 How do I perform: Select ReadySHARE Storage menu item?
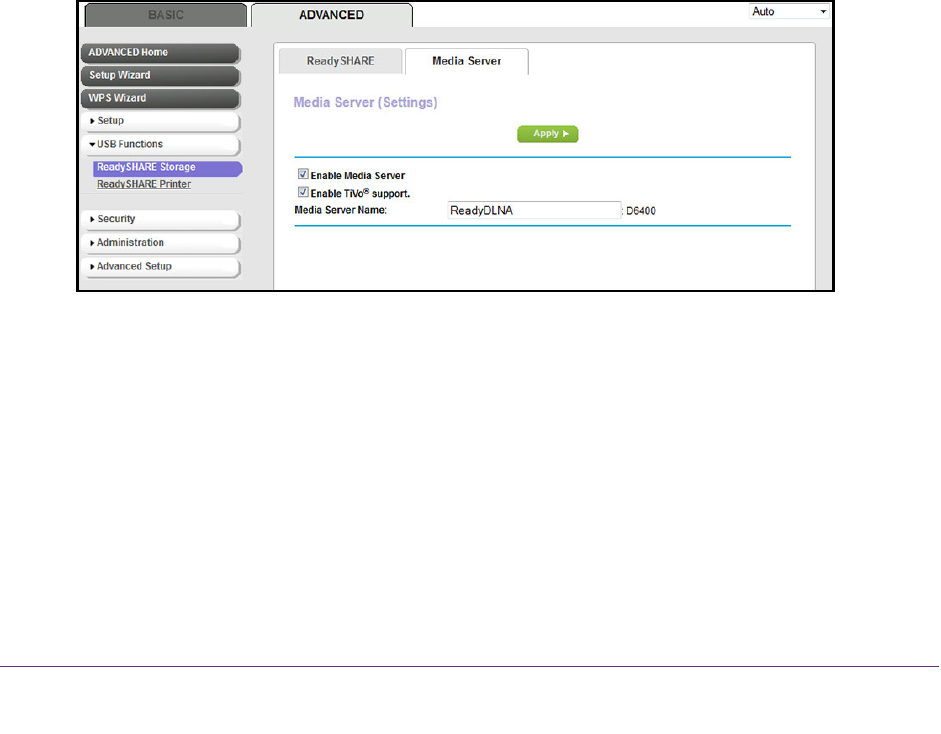[167, 167]
